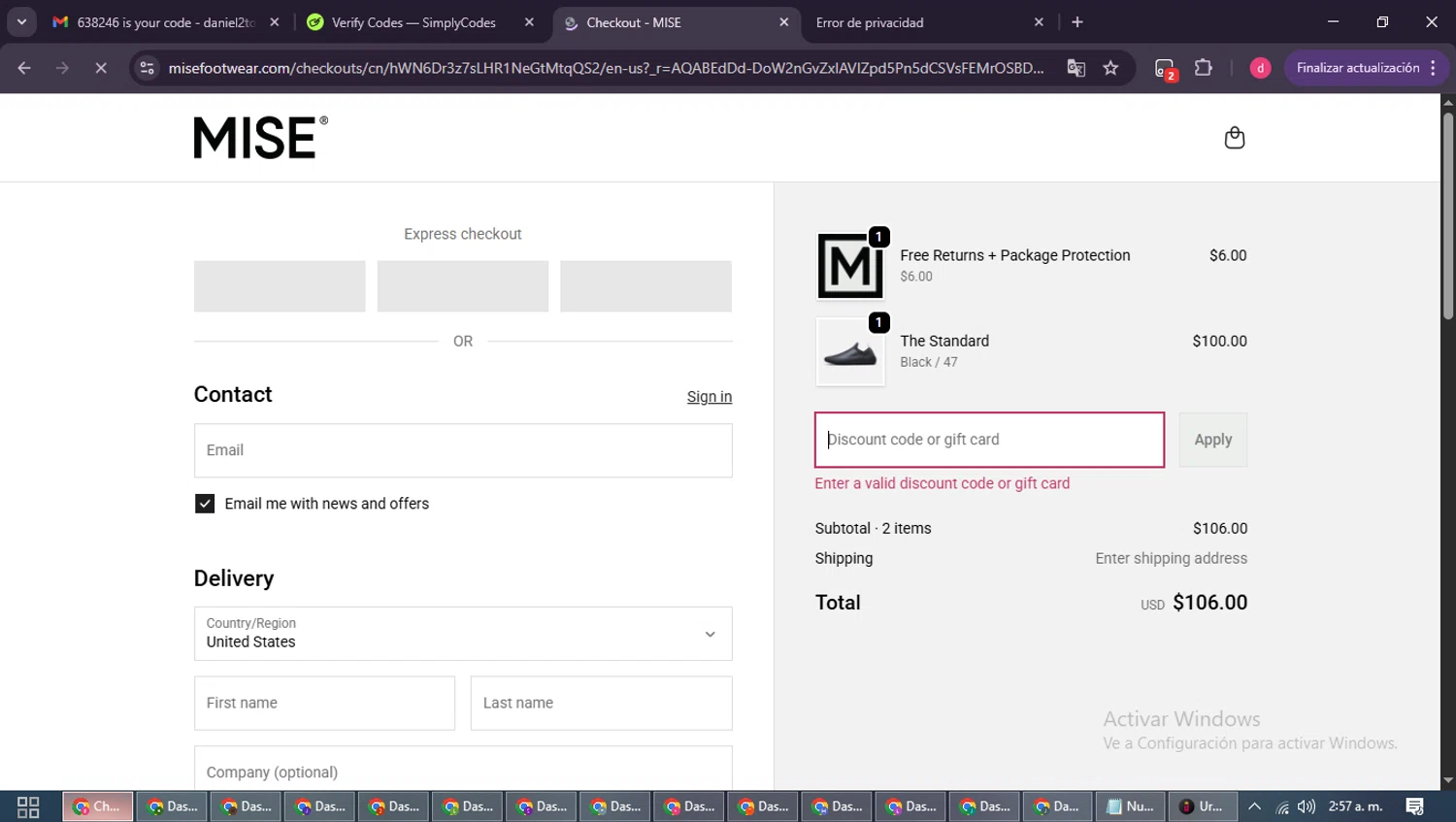1456x822 pixels.
Task: Open the shopping bag cart icon
Action: (1234, 138)
